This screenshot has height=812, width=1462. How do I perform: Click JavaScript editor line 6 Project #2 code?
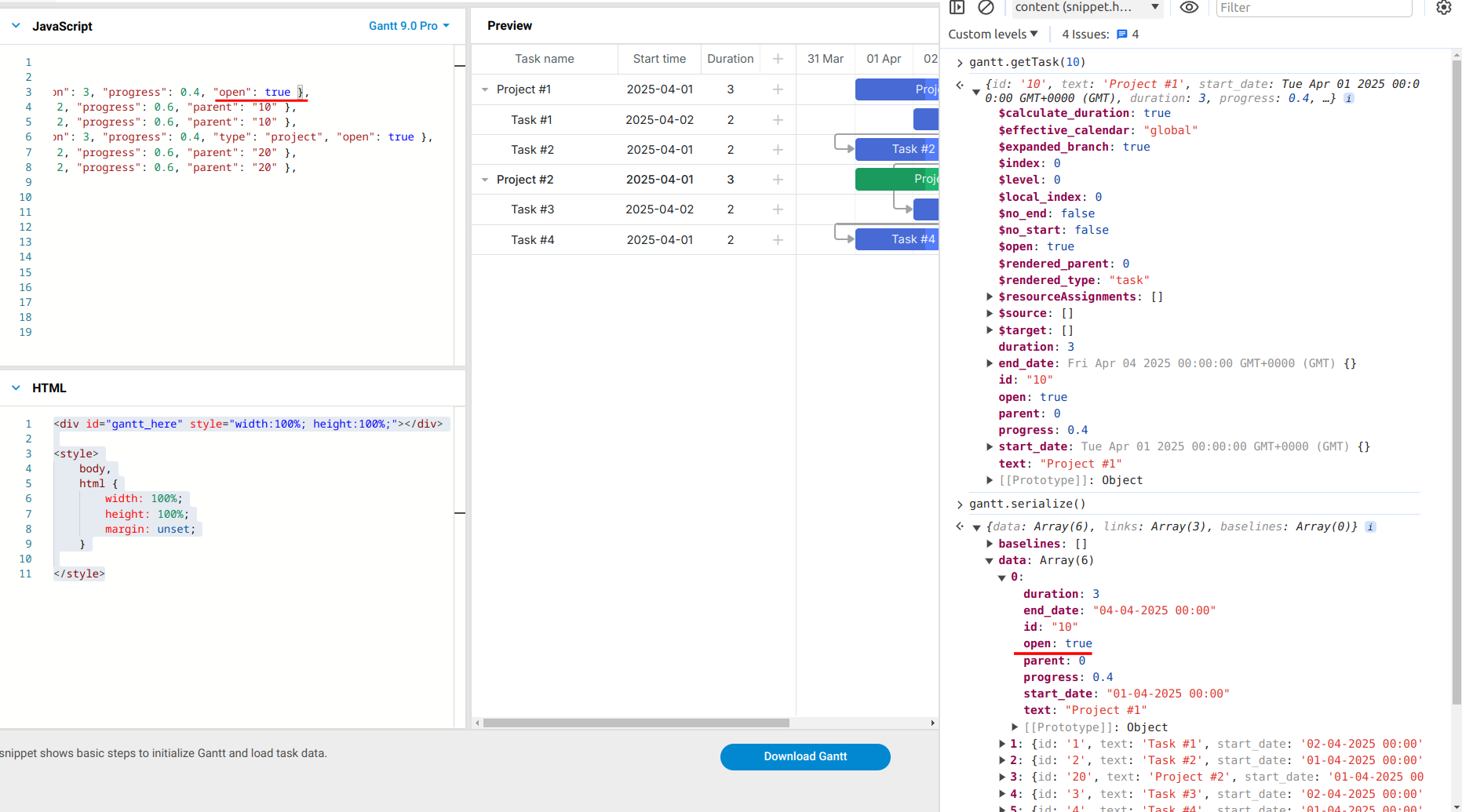(243, 137)
